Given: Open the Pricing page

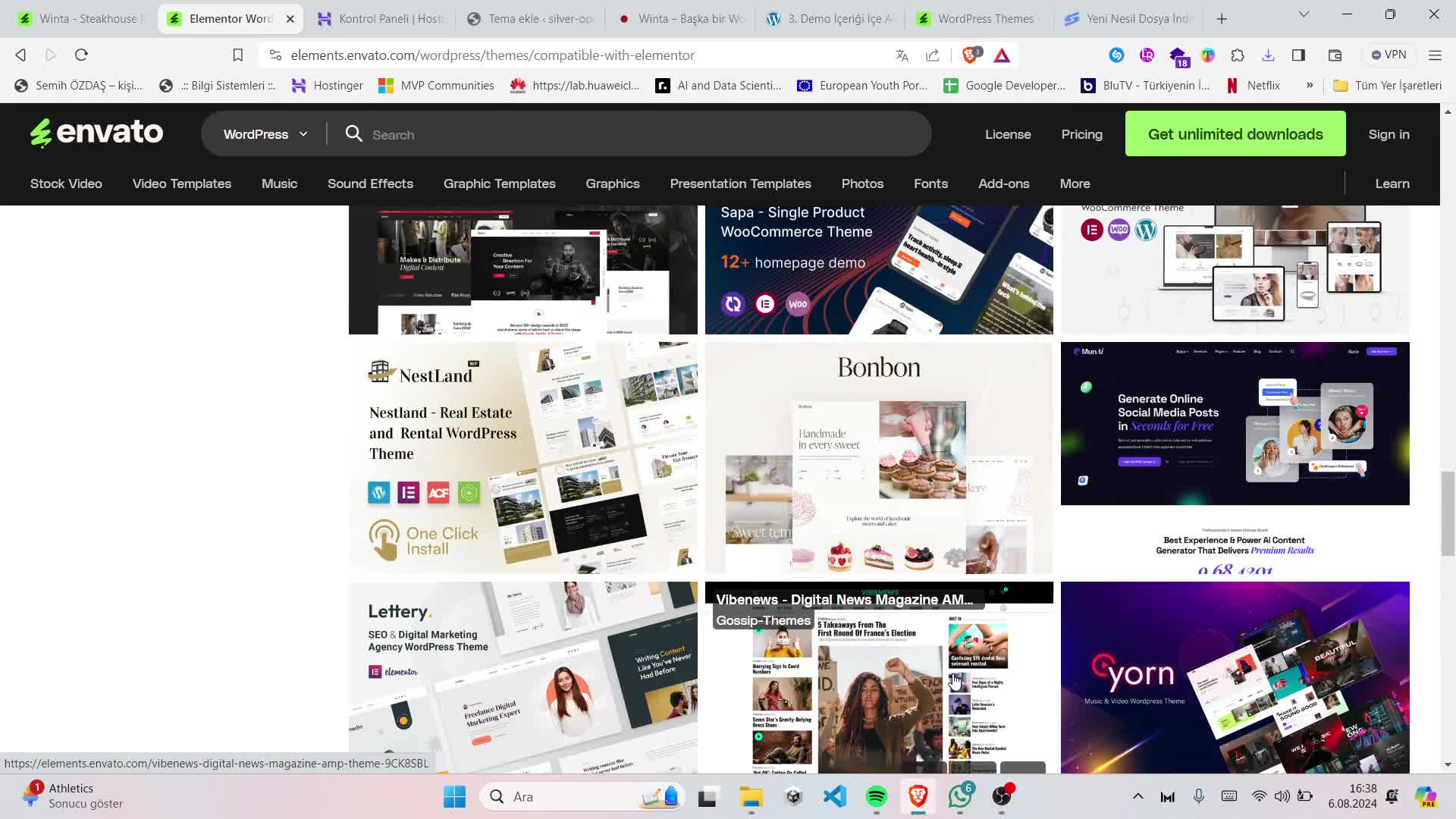Looking at the screenshot, I should (1081, 134).
